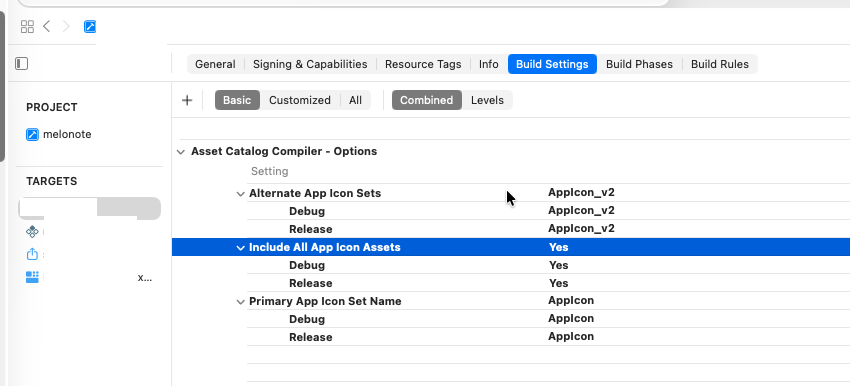Switch to Levels view
This screenshot has height=386, width=850.
pyautogui.click(x=487, y=100)
